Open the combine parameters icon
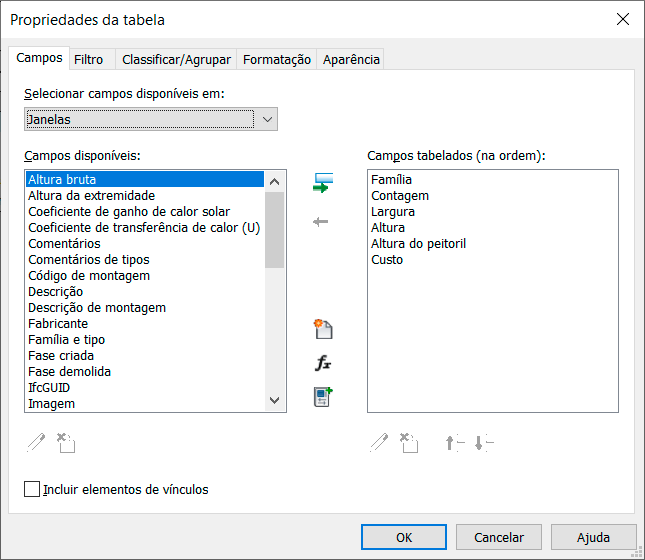This screenshot has width=645, height=560. tap(323, 397)
